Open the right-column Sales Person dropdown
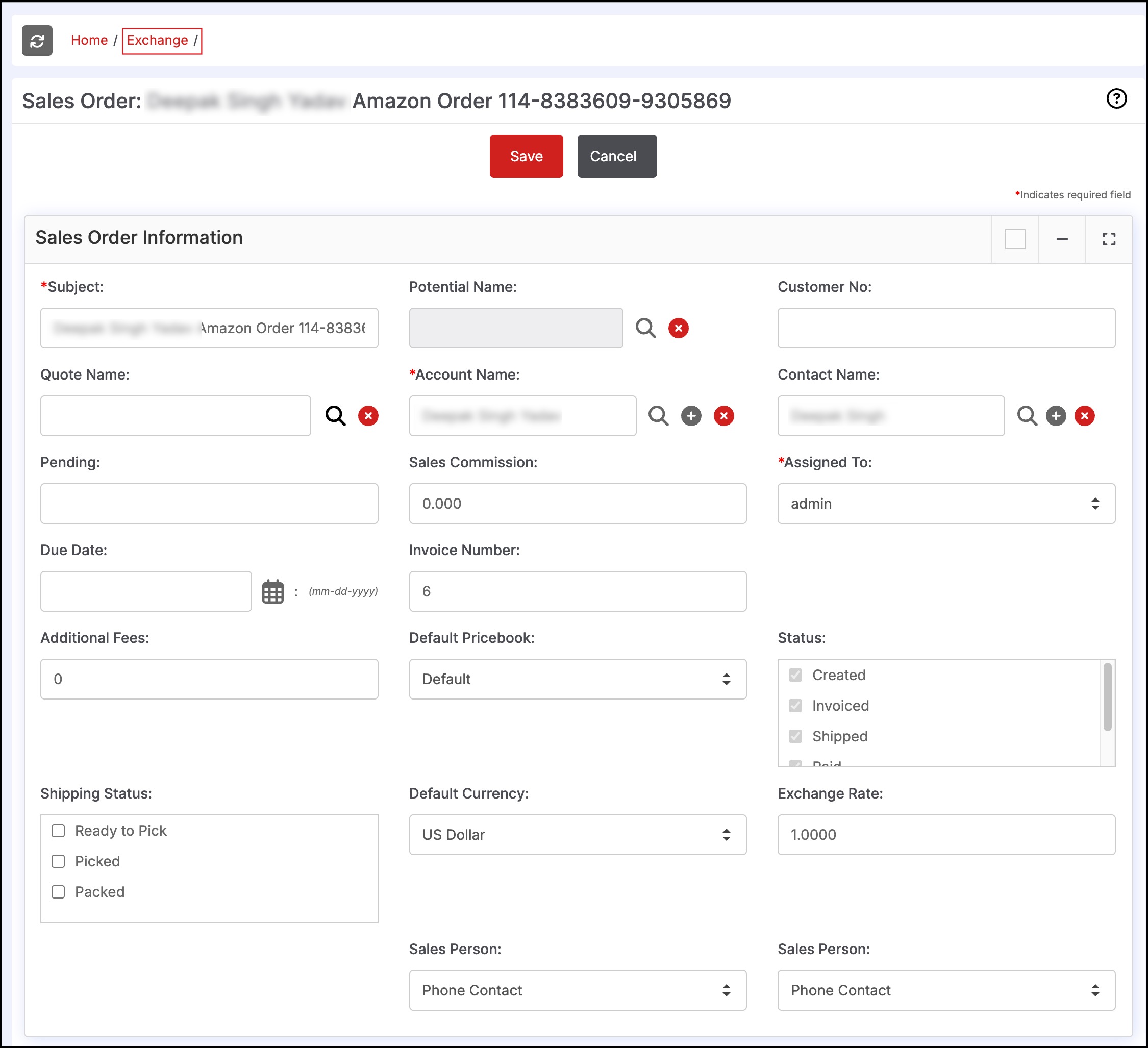The height and width of the screenshot is (1048, 1148). tap(946, 990)
